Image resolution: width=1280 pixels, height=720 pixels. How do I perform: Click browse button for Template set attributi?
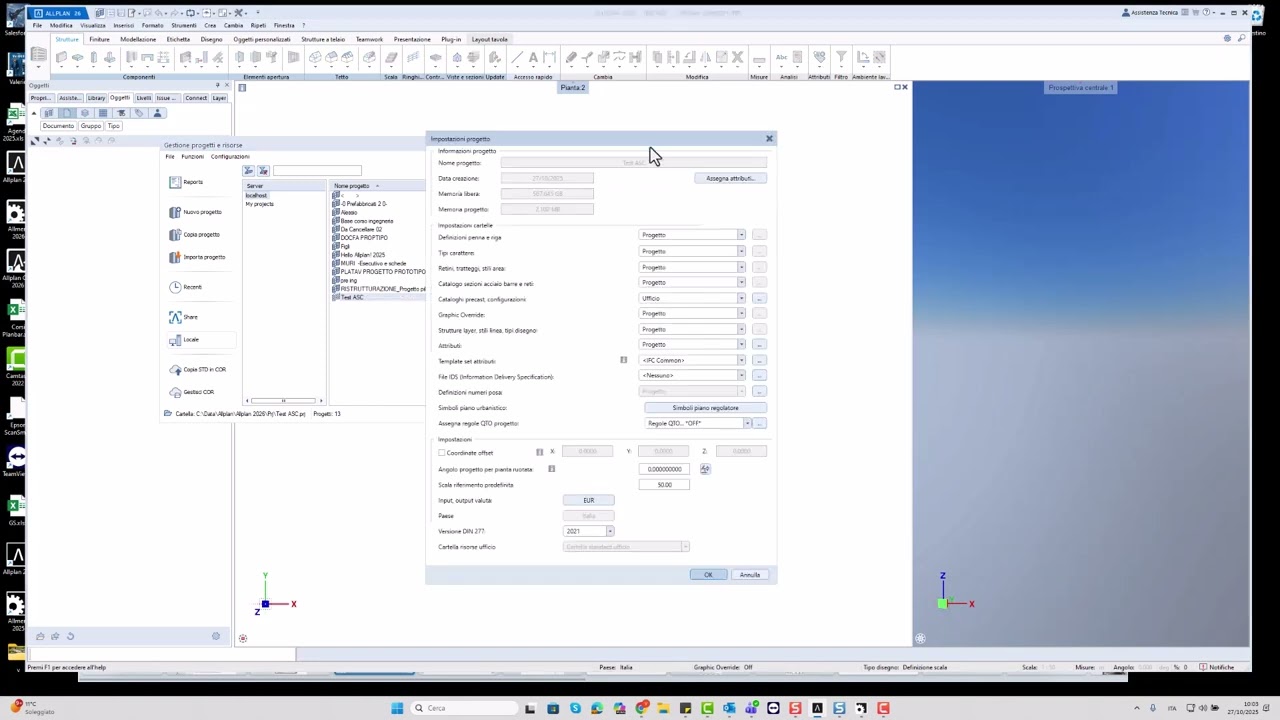pyautogui.click(x=760, y=360)
